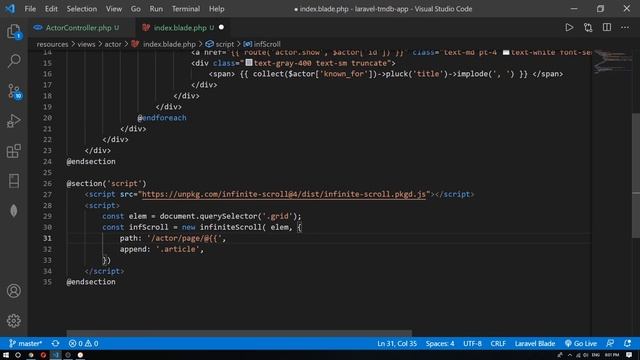Select the index.blade.php editor tab
This screenshot has width=640, height=360.
[x=180, y=28]
